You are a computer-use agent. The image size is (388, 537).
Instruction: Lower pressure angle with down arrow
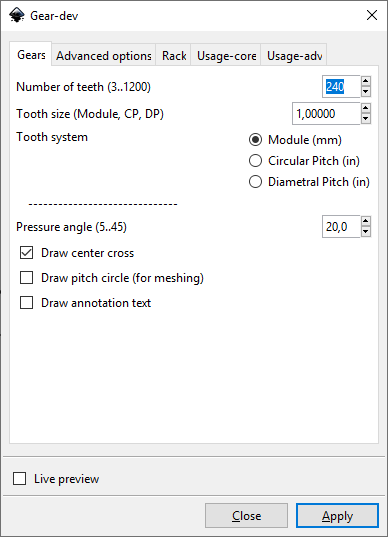tap(366, 232)
